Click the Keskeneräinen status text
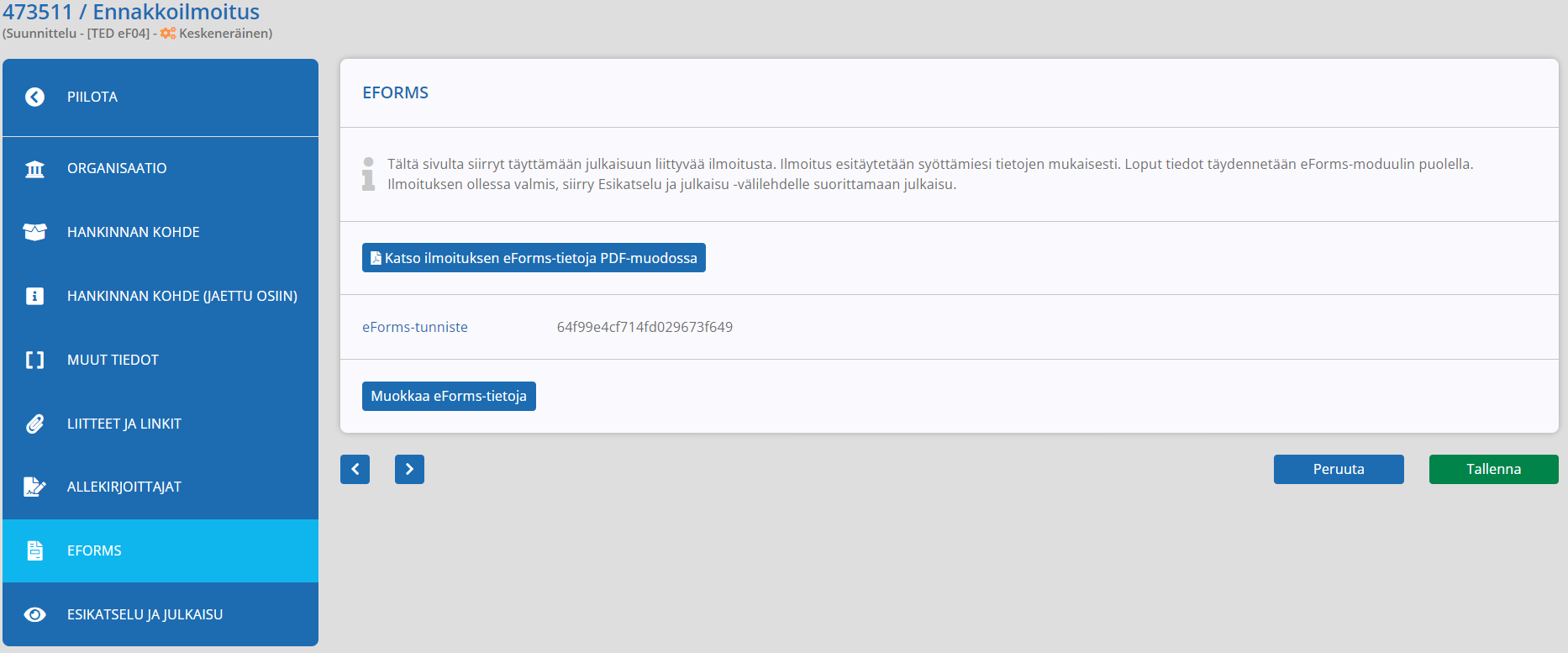Screen dimensions: 1568x653 pyautogui.click(x=225, y=34)
